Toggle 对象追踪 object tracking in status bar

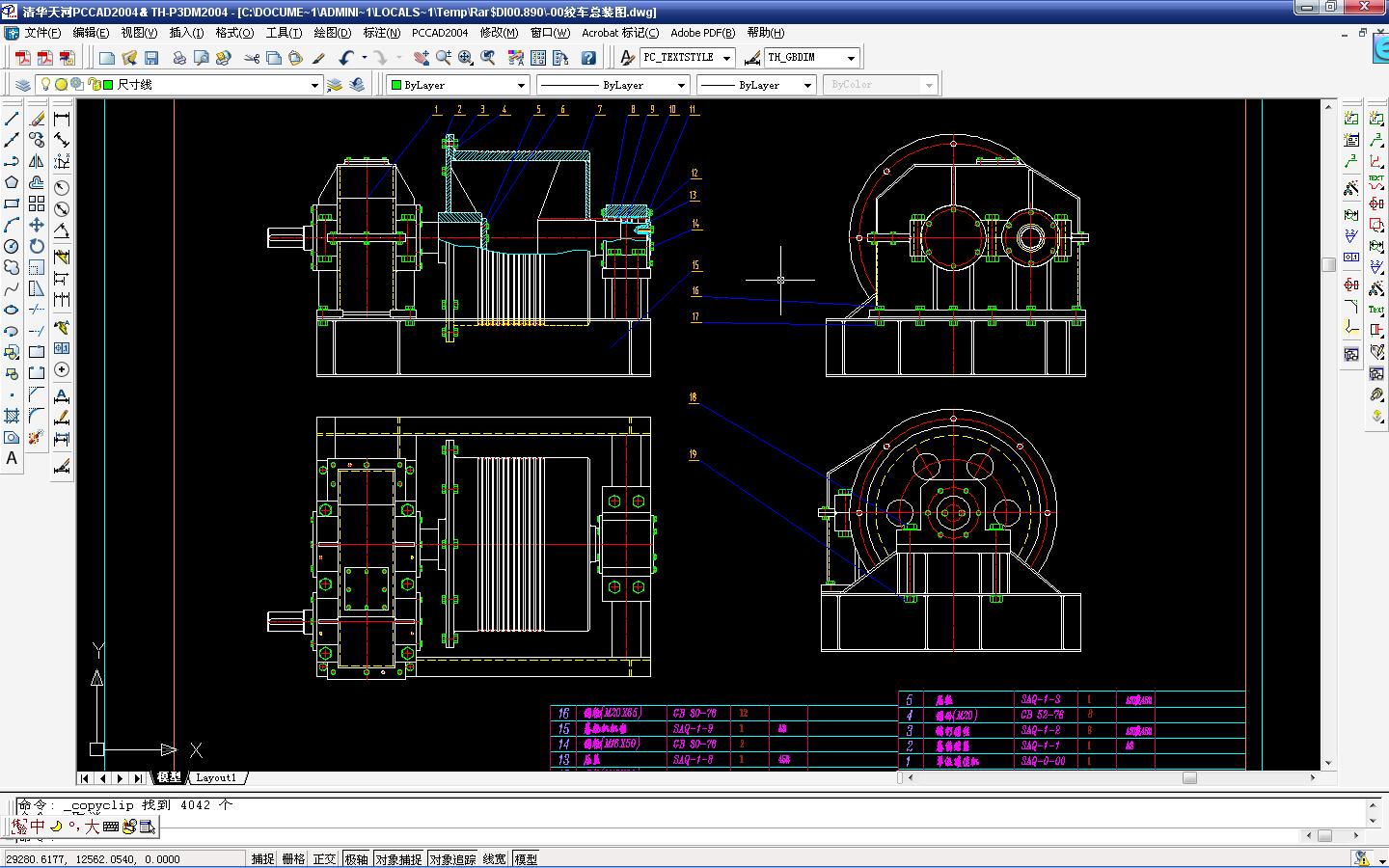[452, 858]
